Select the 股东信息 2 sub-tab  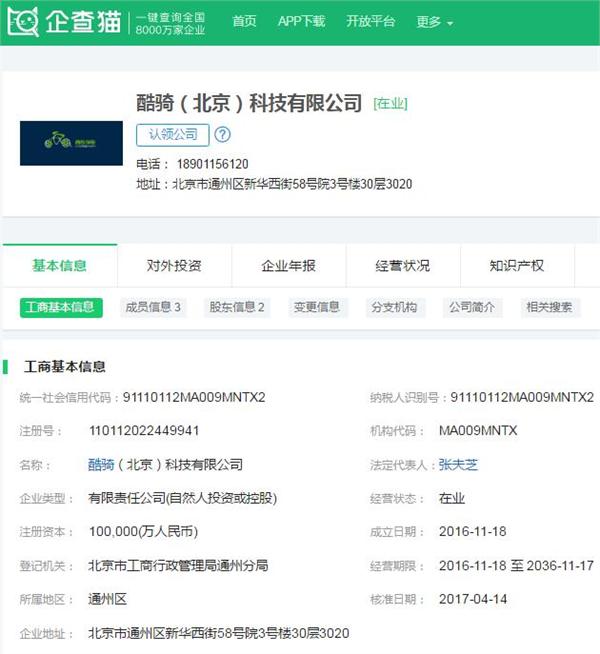(x=237, y=308)
